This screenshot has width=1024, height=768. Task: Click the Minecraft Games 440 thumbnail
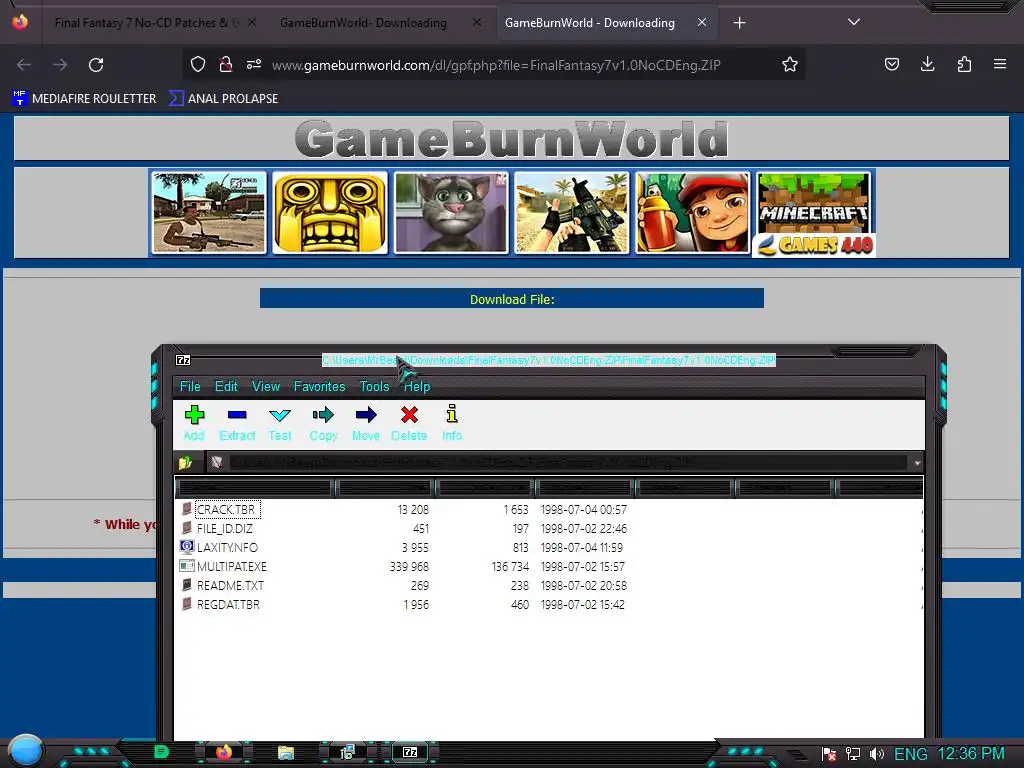coord(814,214)
